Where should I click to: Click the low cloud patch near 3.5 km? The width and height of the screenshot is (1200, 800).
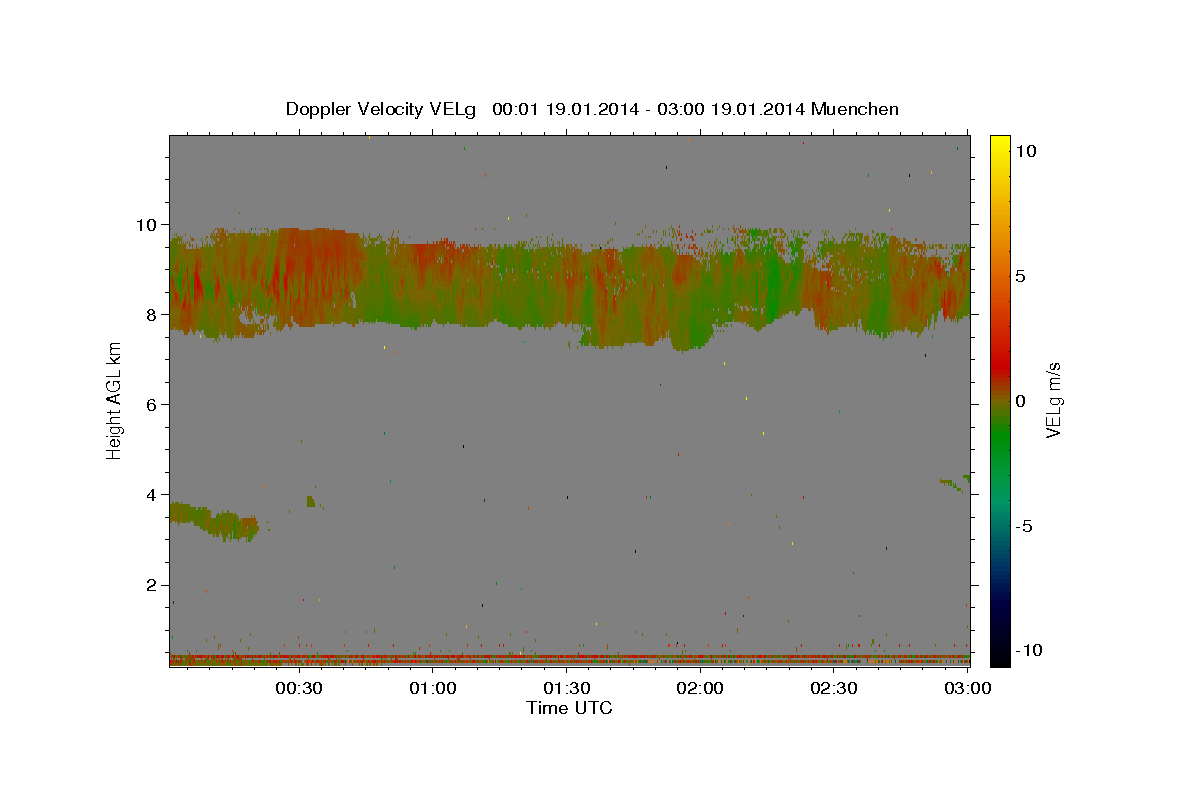(215, 521)
